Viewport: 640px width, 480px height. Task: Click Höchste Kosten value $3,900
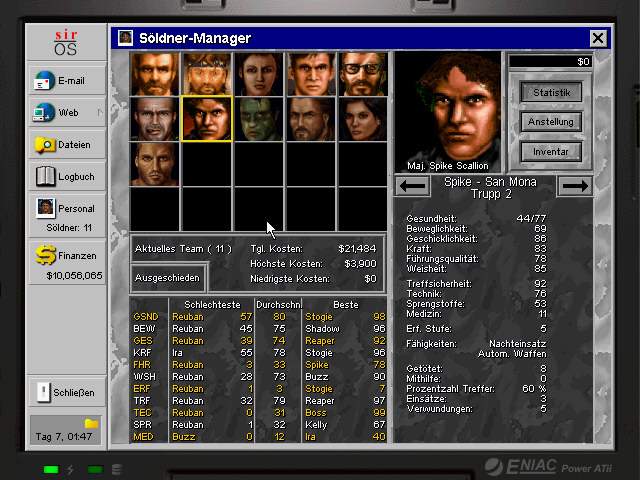click(360, 264)
